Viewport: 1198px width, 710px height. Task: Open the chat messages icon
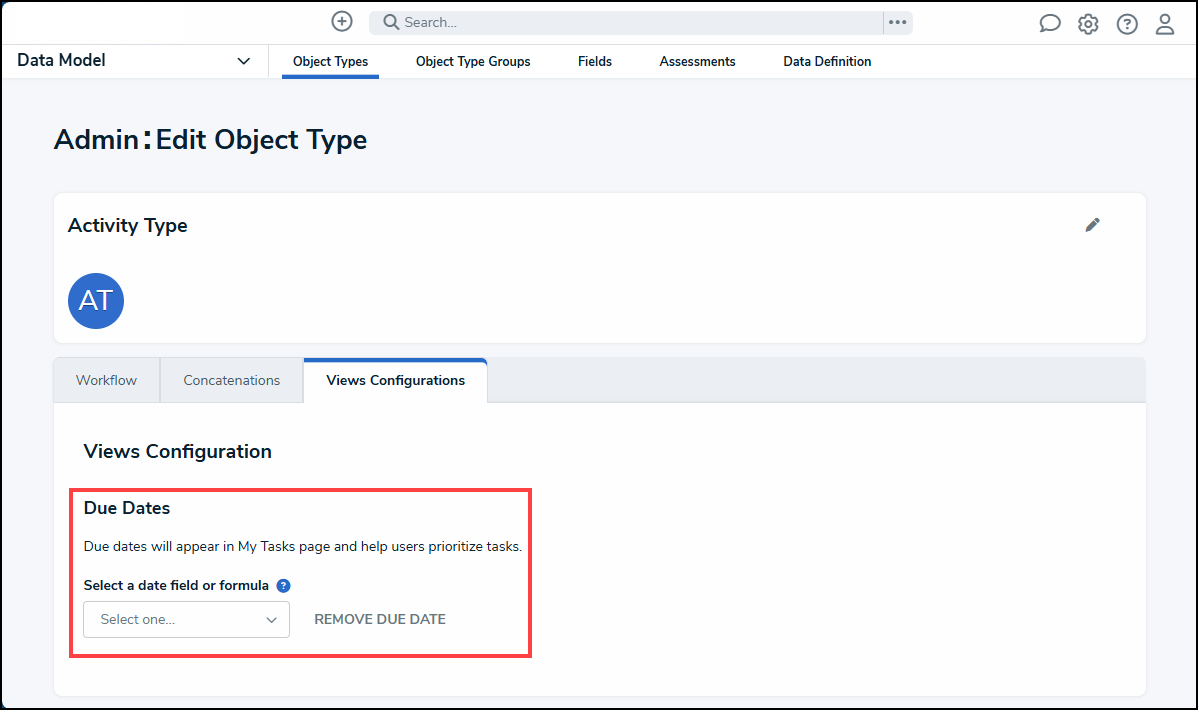pyautogui.click(x=1049, y=22)
